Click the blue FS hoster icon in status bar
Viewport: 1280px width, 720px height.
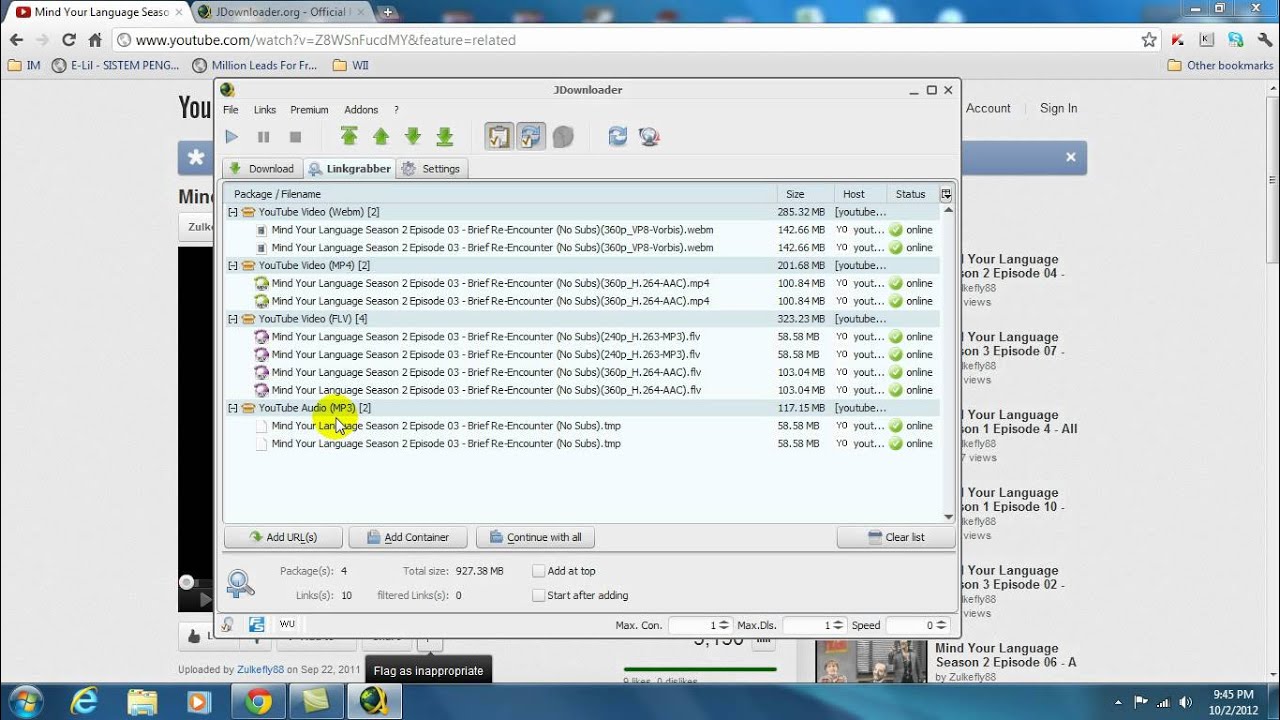click(257, 624)
